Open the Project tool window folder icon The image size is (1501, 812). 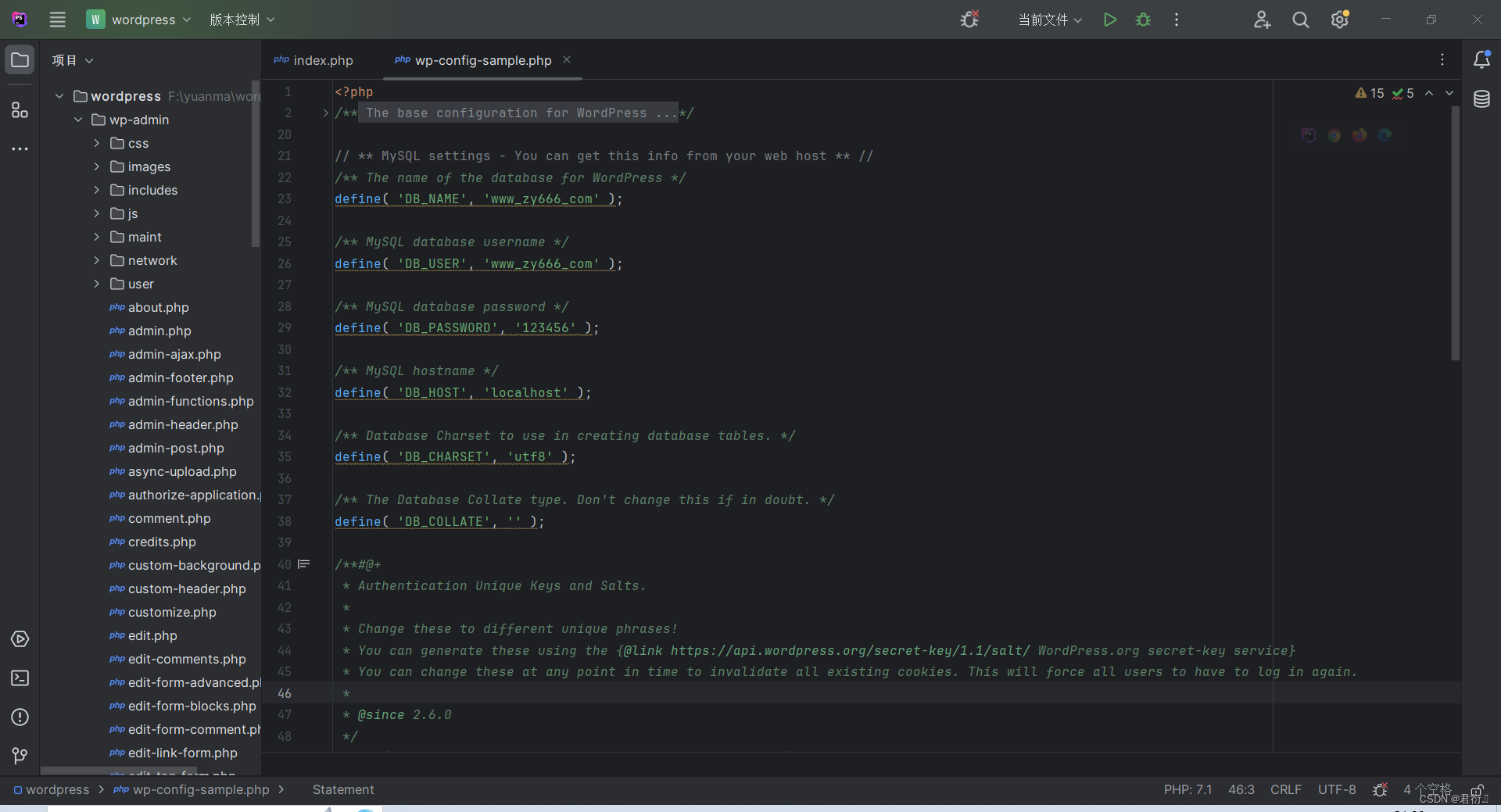pos(20,60)
